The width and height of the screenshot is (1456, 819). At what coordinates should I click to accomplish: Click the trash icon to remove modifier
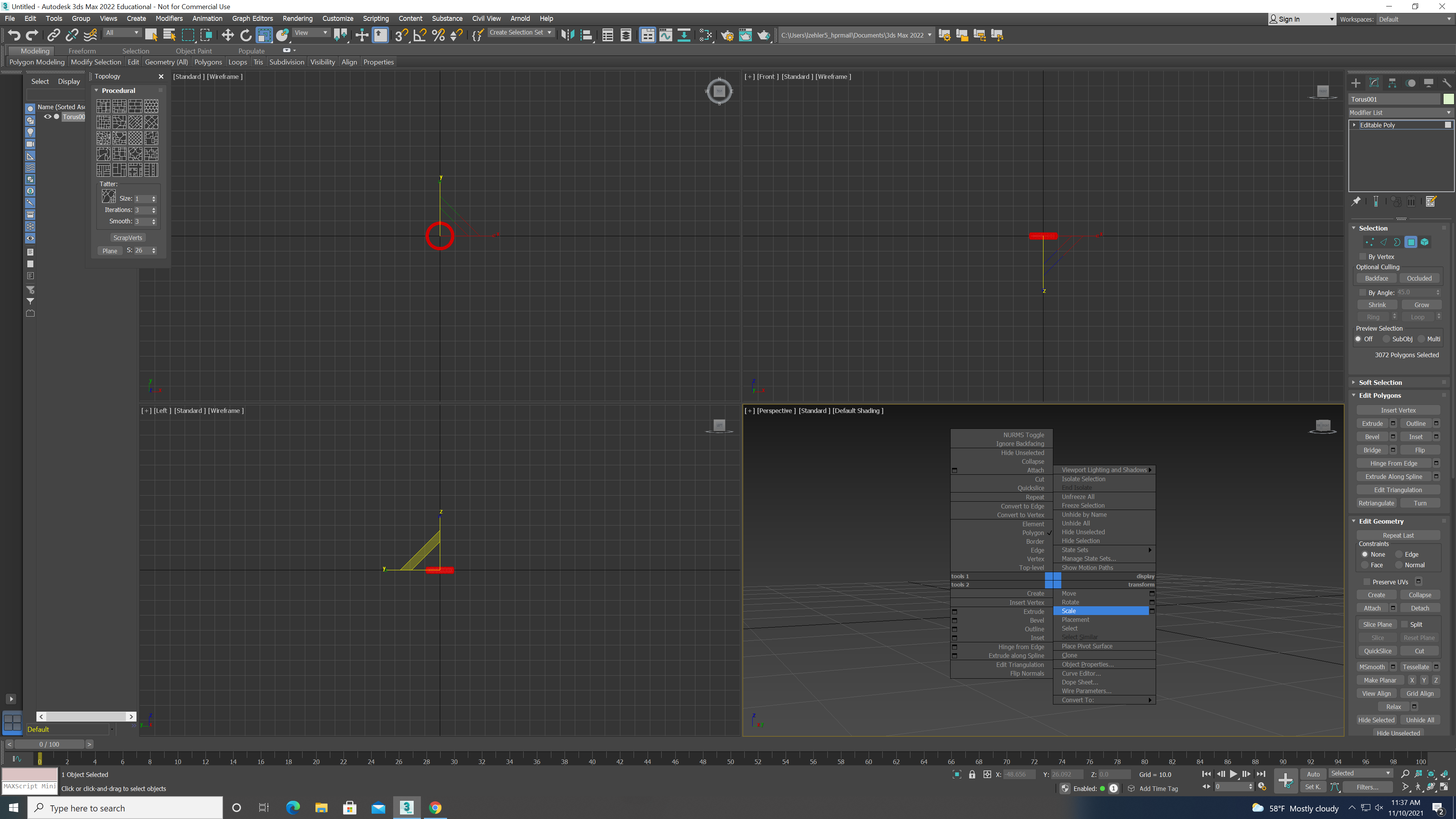(1411, 201)
